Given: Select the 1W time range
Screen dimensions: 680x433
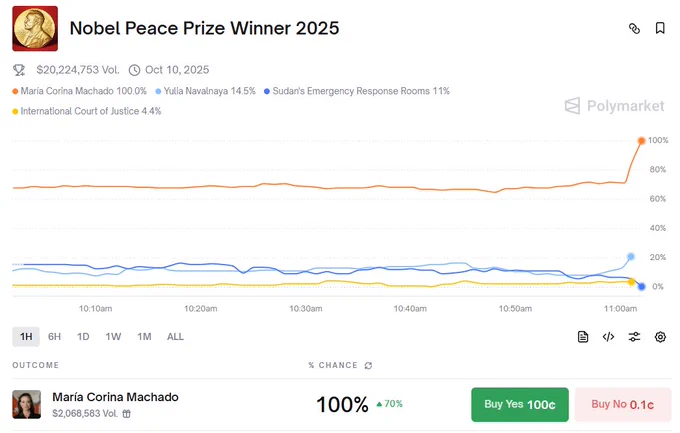Looking at the screenshot, I should pyautogui.click(x=113, y=337).
